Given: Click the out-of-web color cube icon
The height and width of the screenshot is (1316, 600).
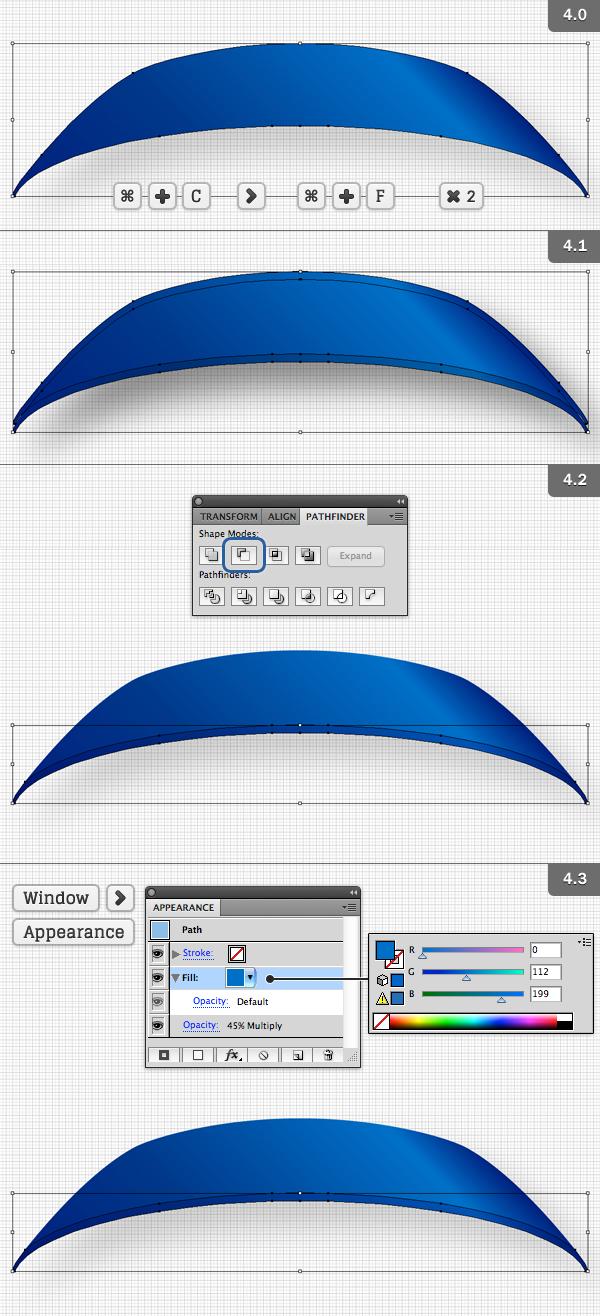Looking at the screenshot, I should 381,980.
